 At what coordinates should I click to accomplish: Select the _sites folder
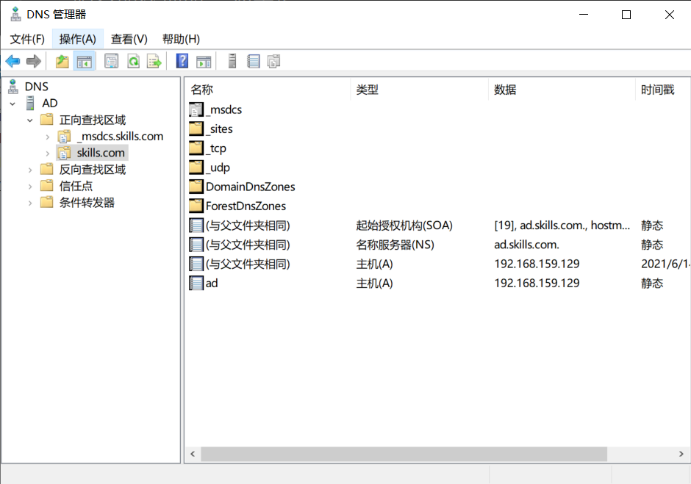(x=211, y=129)
